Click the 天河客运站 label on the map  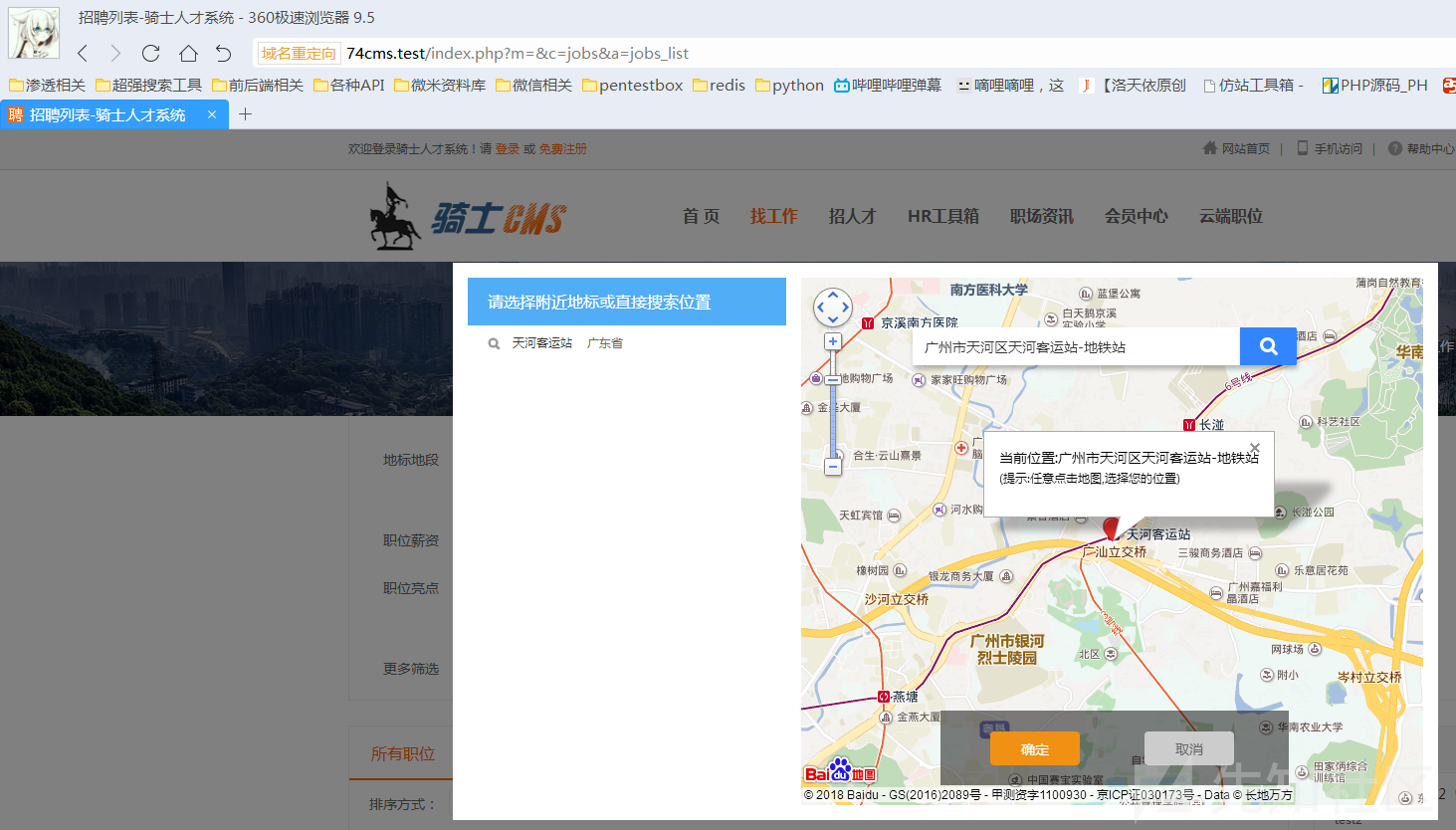(x=1158, y=534)
